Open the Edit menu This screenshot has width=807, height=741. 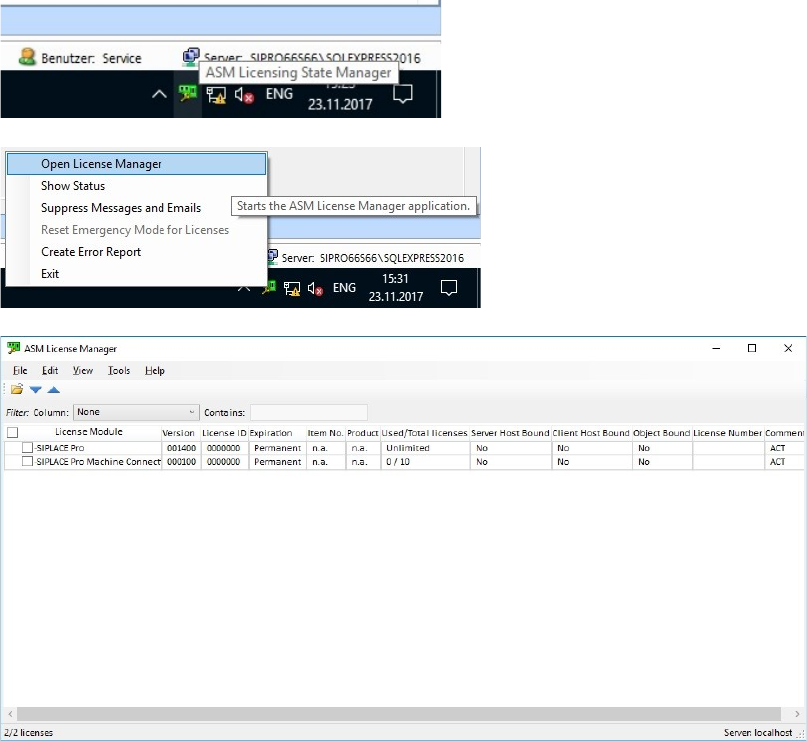(x=50, y=370)
